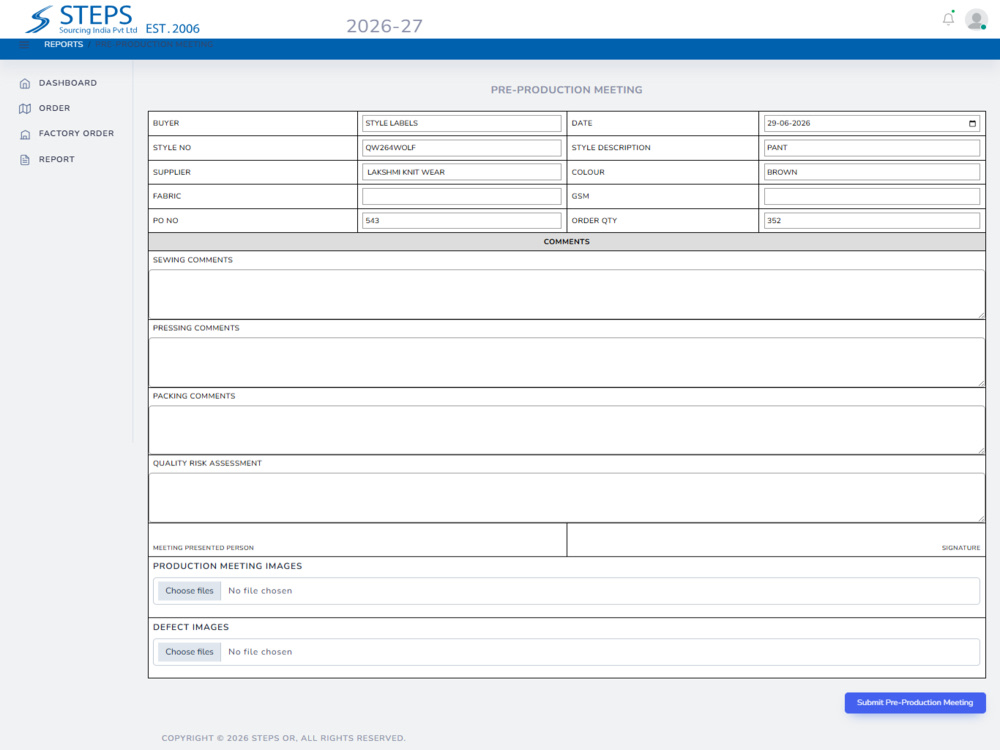The width and height of the screenshot is (1000, 750).
Task: Grab Quality Risk Assessment resize handle
Action: point(981,519)
